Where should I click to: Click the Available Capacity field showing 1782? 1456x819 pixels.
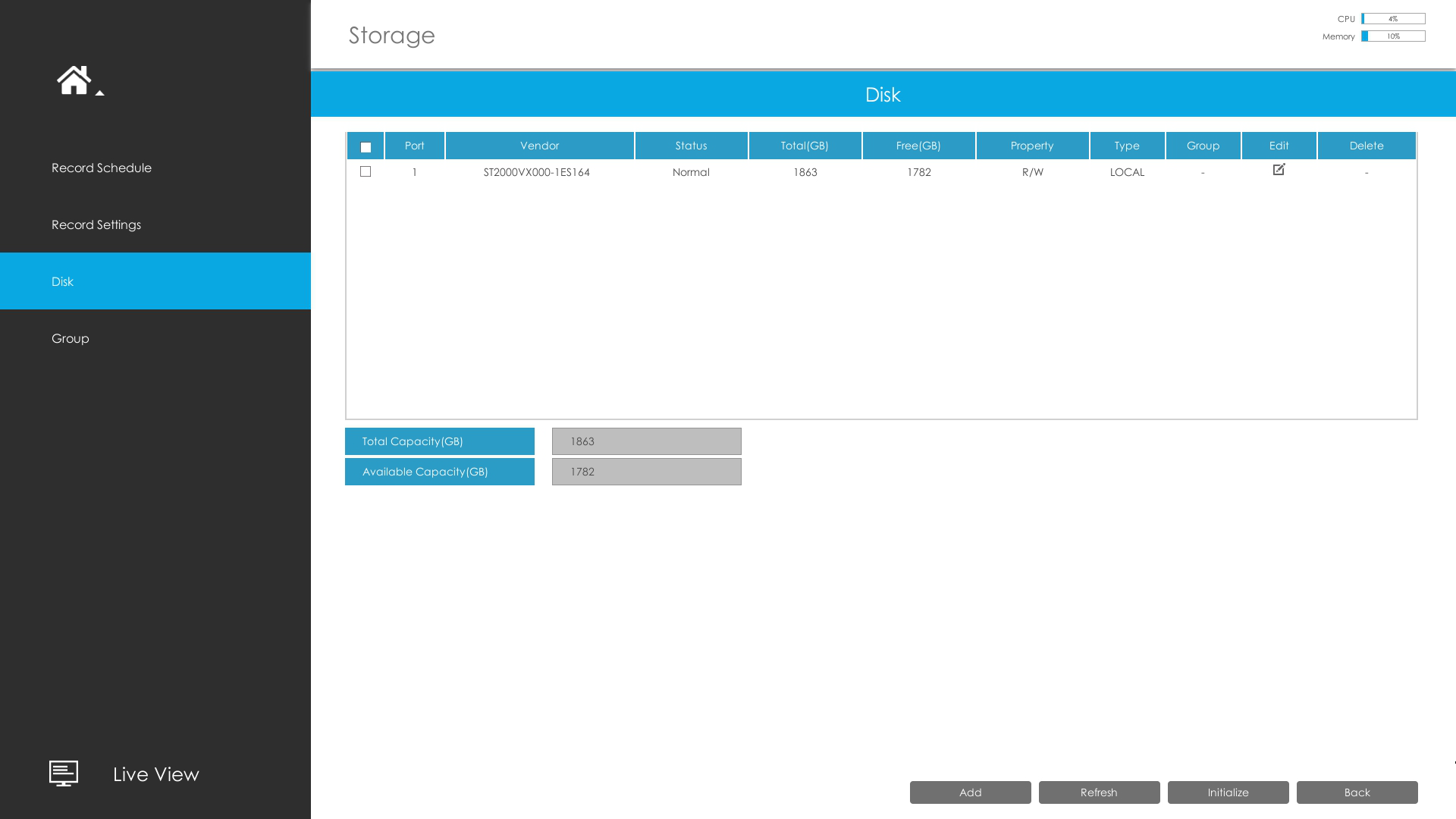coord(646,472)
